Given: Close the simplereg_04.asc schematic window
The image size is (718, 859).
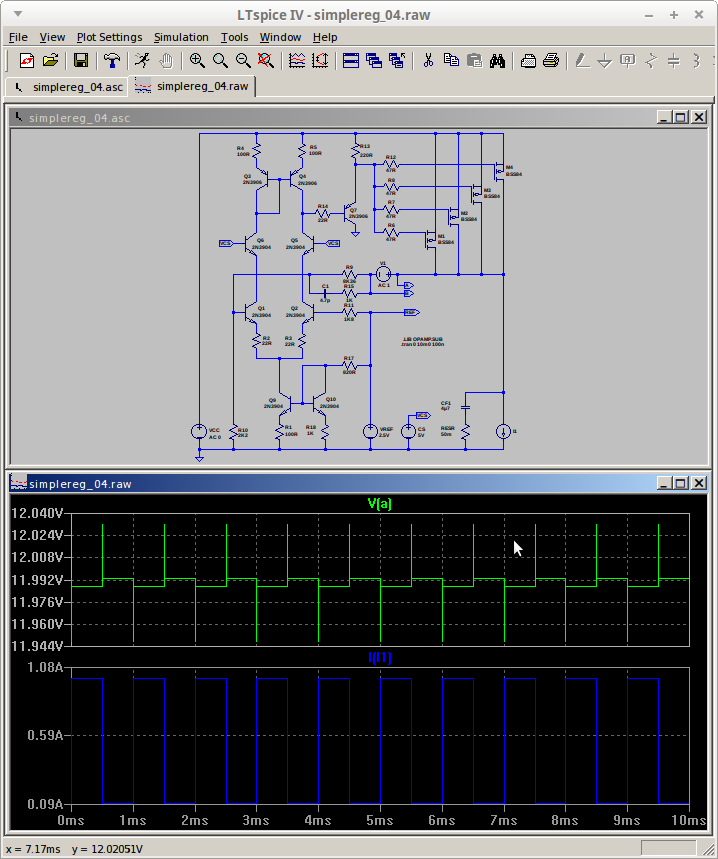Looking at the screenshot, I should tap(699, 117).
